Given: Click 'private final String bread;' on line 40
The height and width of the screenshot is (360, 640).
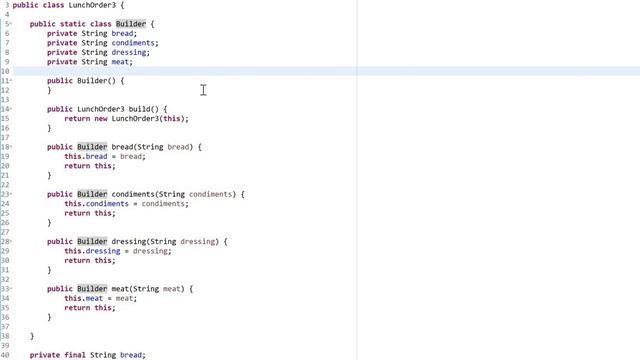Looking at the screenshot, I should tap(88, 355).
